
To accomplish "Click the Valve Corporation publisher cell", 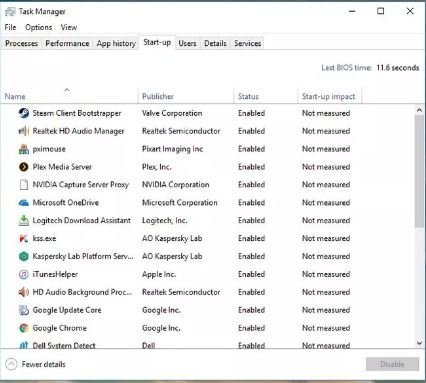I will [172, 113].
